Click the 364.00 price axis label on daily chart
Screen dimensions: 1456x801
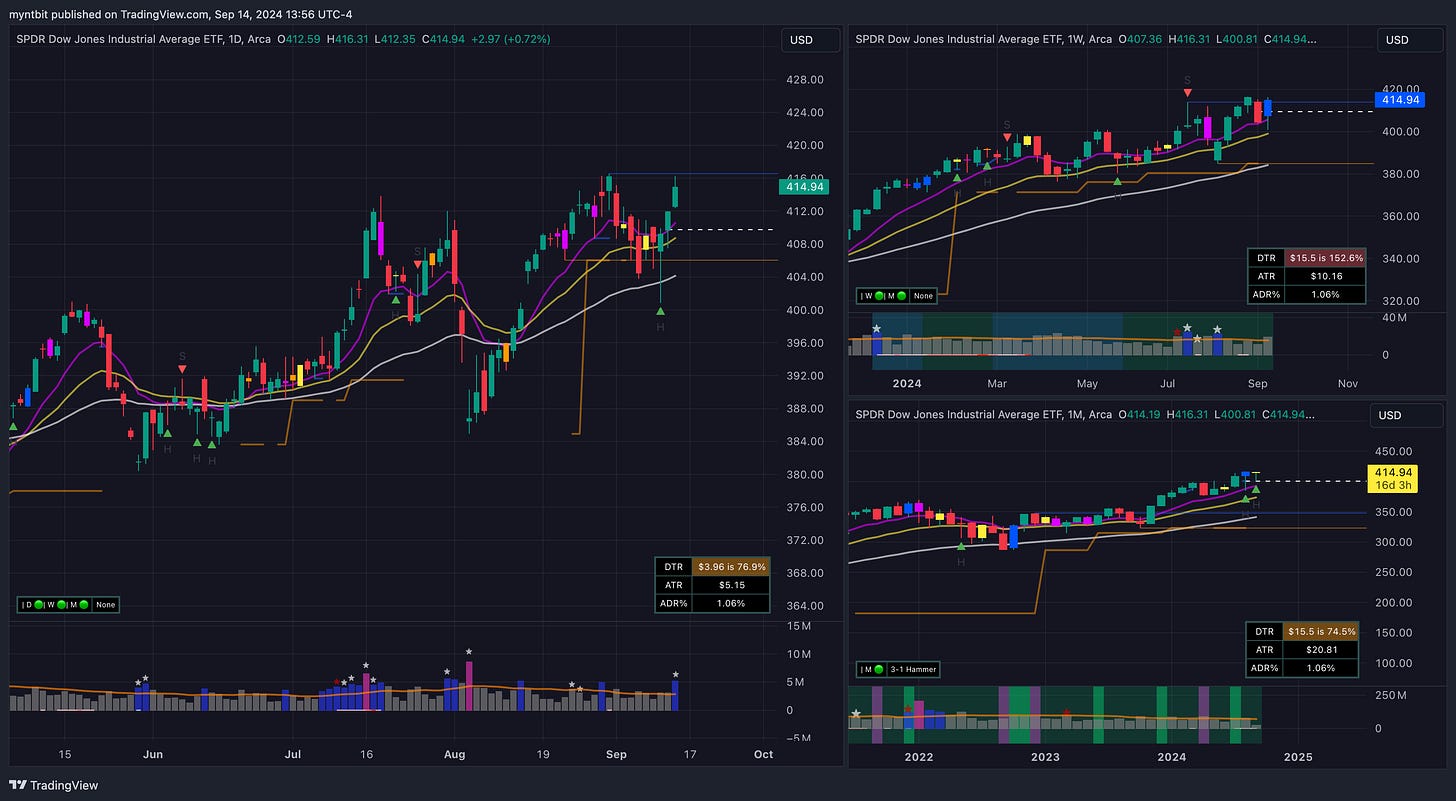click(x=805, y=606)
